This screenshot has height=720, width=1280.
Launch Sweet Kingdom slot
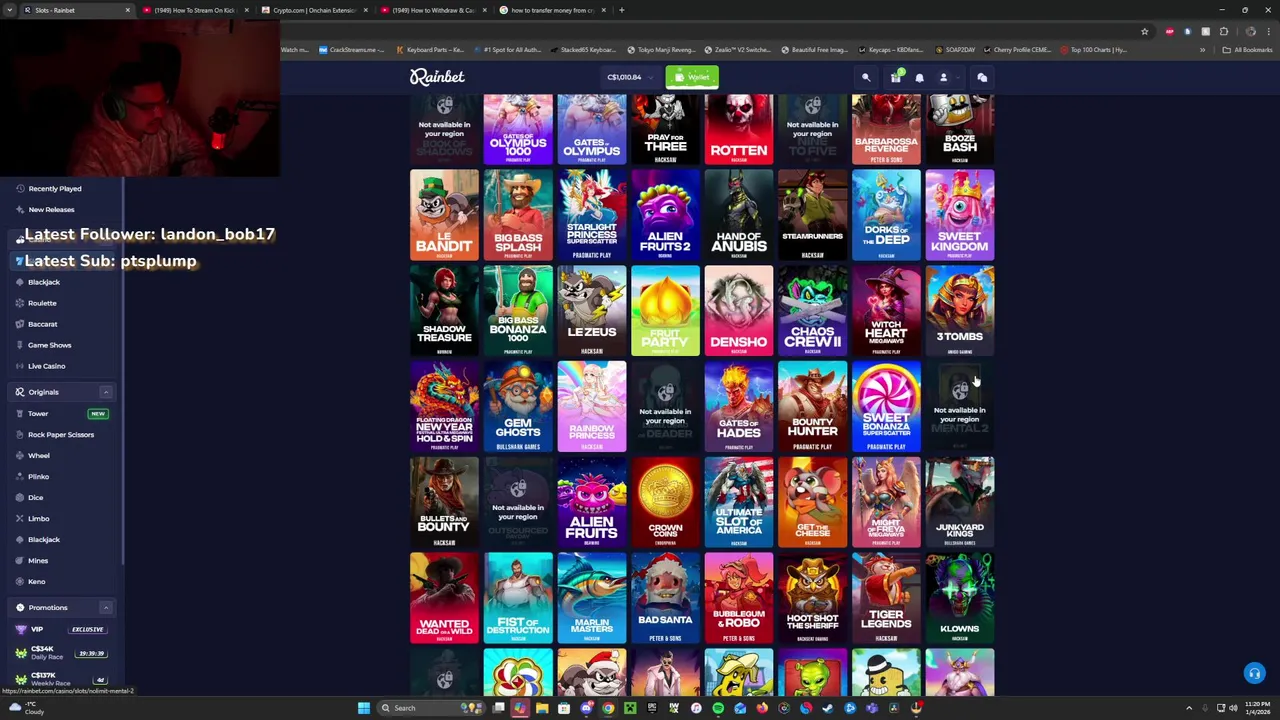(x=960, y=215)
